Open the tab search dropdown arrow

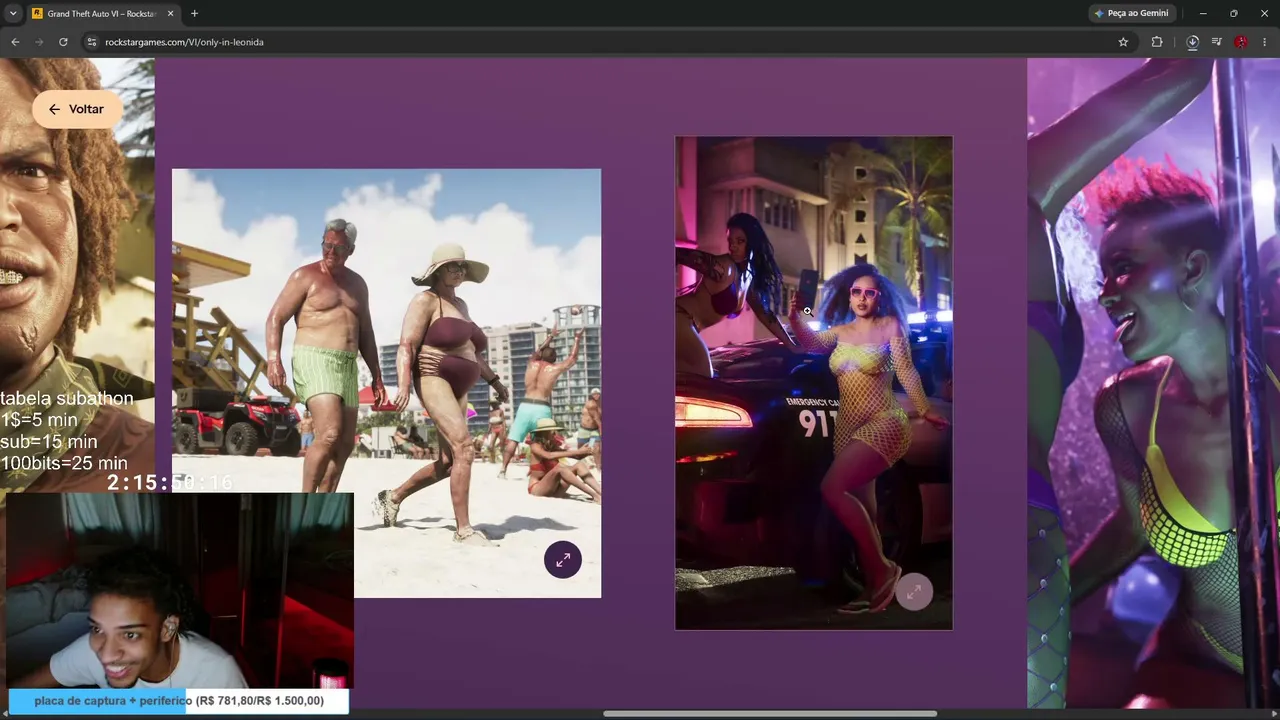coord(13,14)
